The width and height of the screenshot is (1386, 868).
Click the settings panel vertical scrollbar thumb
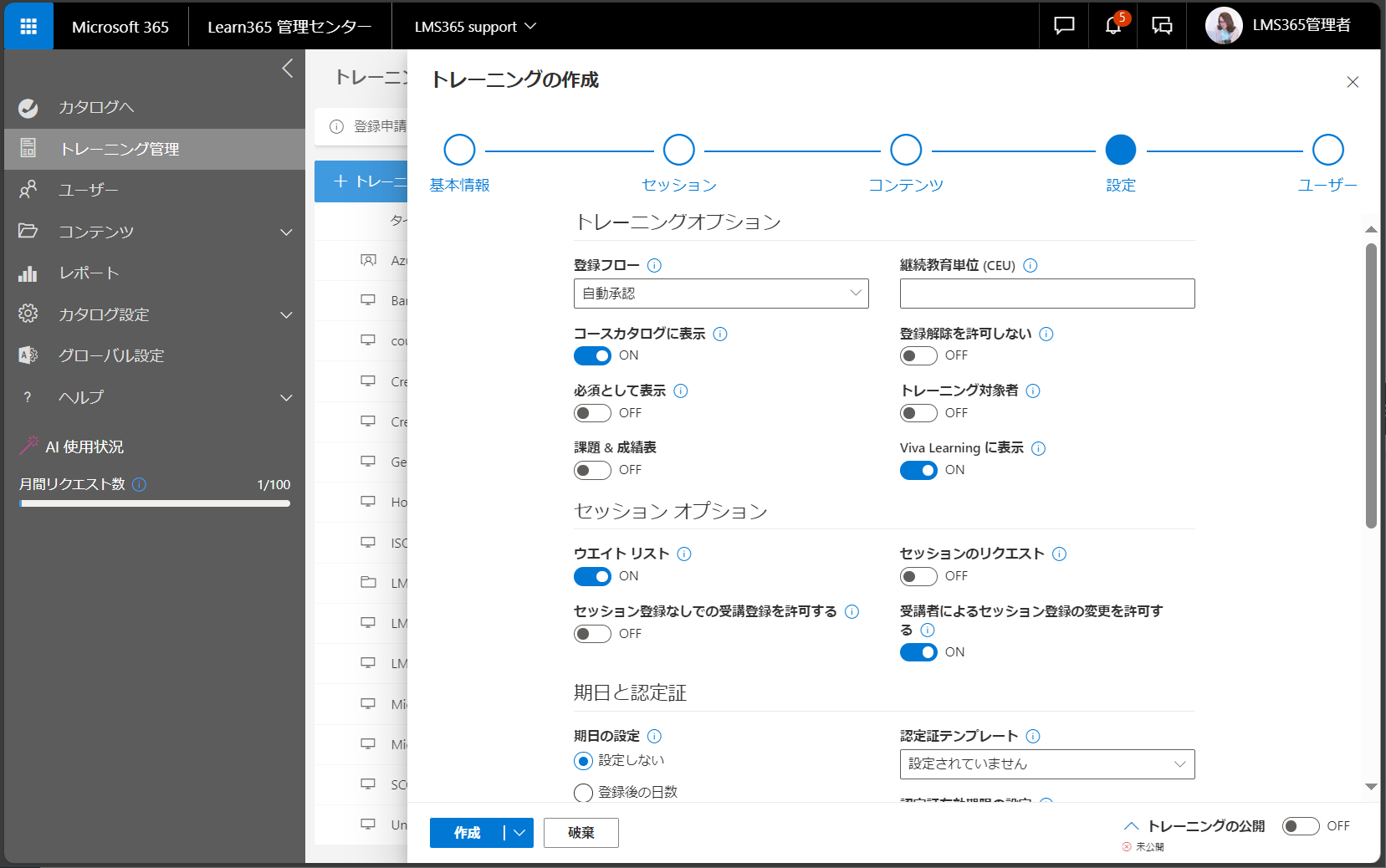click(x=1371, y=385)
